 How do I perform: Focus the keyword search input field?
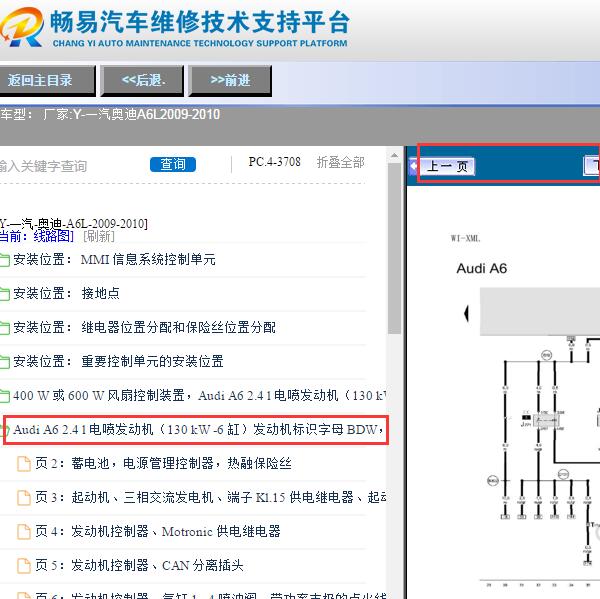pyautogui.click(x=69, y=166)
